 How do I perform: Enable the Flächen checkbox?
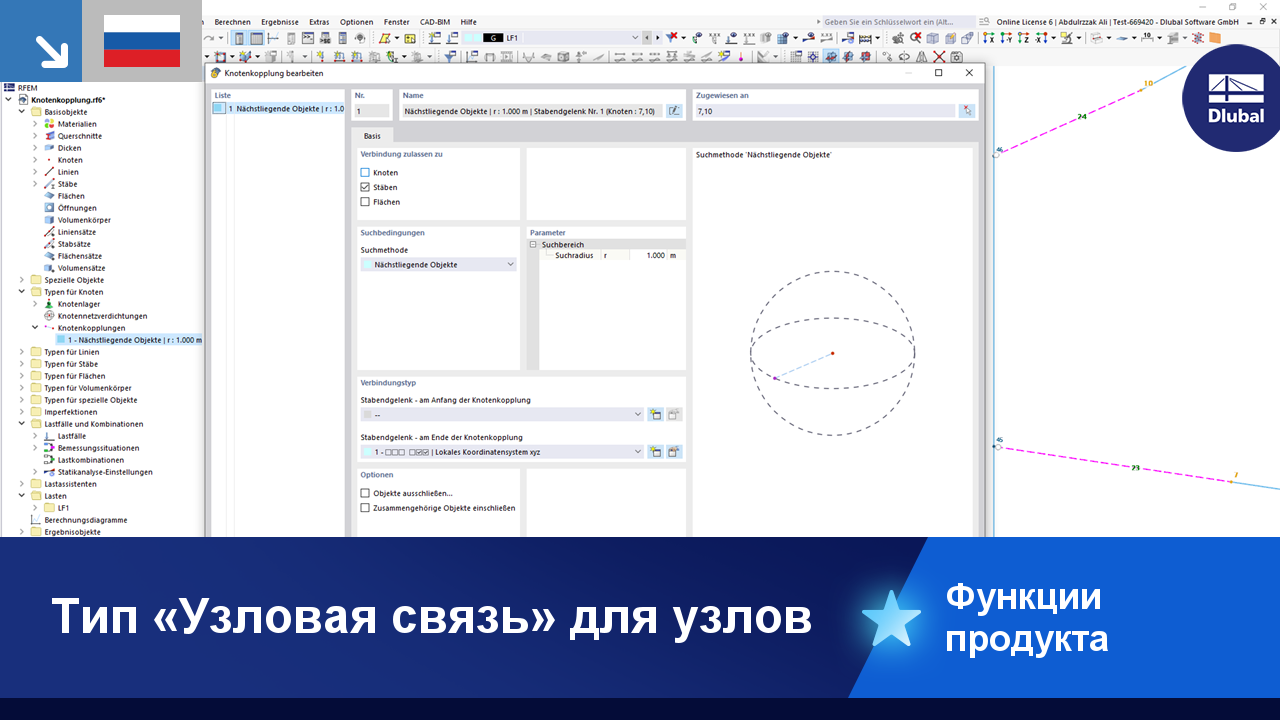[365, 202]
